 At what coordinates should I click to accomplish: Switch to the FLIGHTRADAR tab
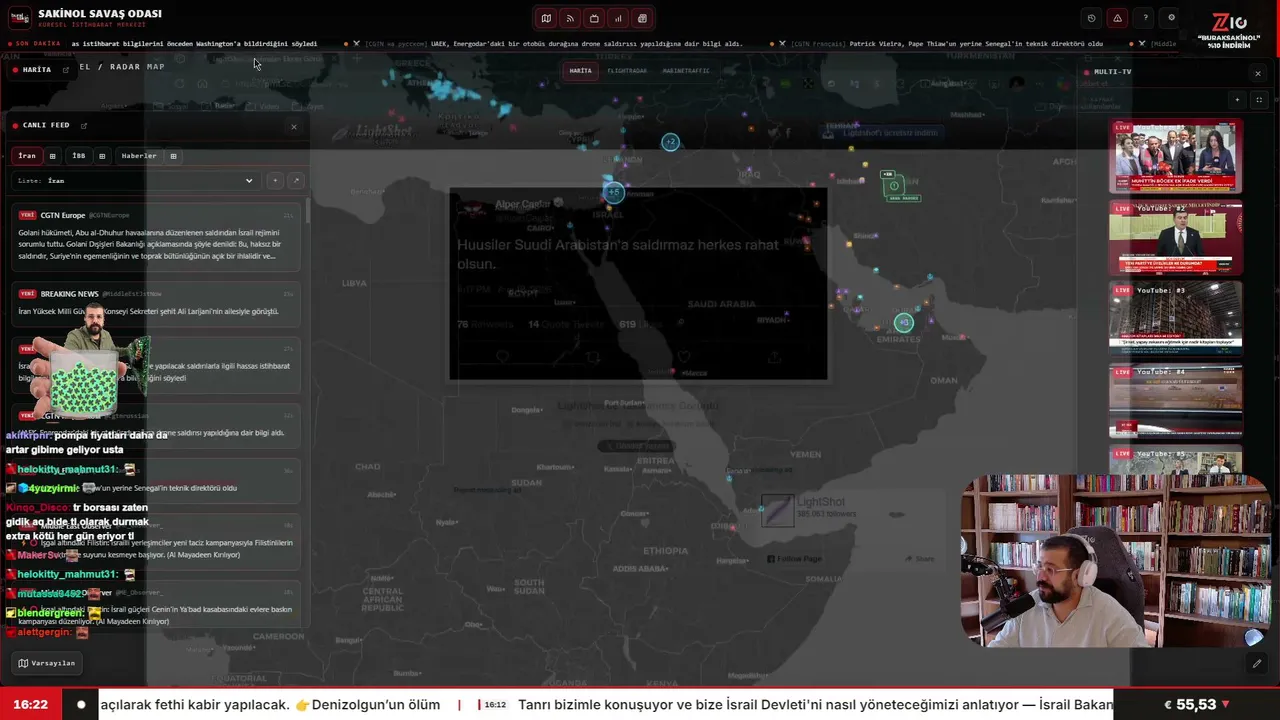[627, 71]
